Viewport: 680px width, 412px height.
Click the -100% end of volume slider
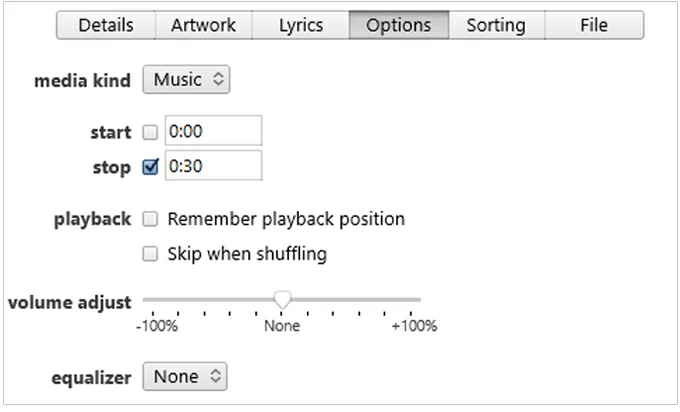(146, 299)
